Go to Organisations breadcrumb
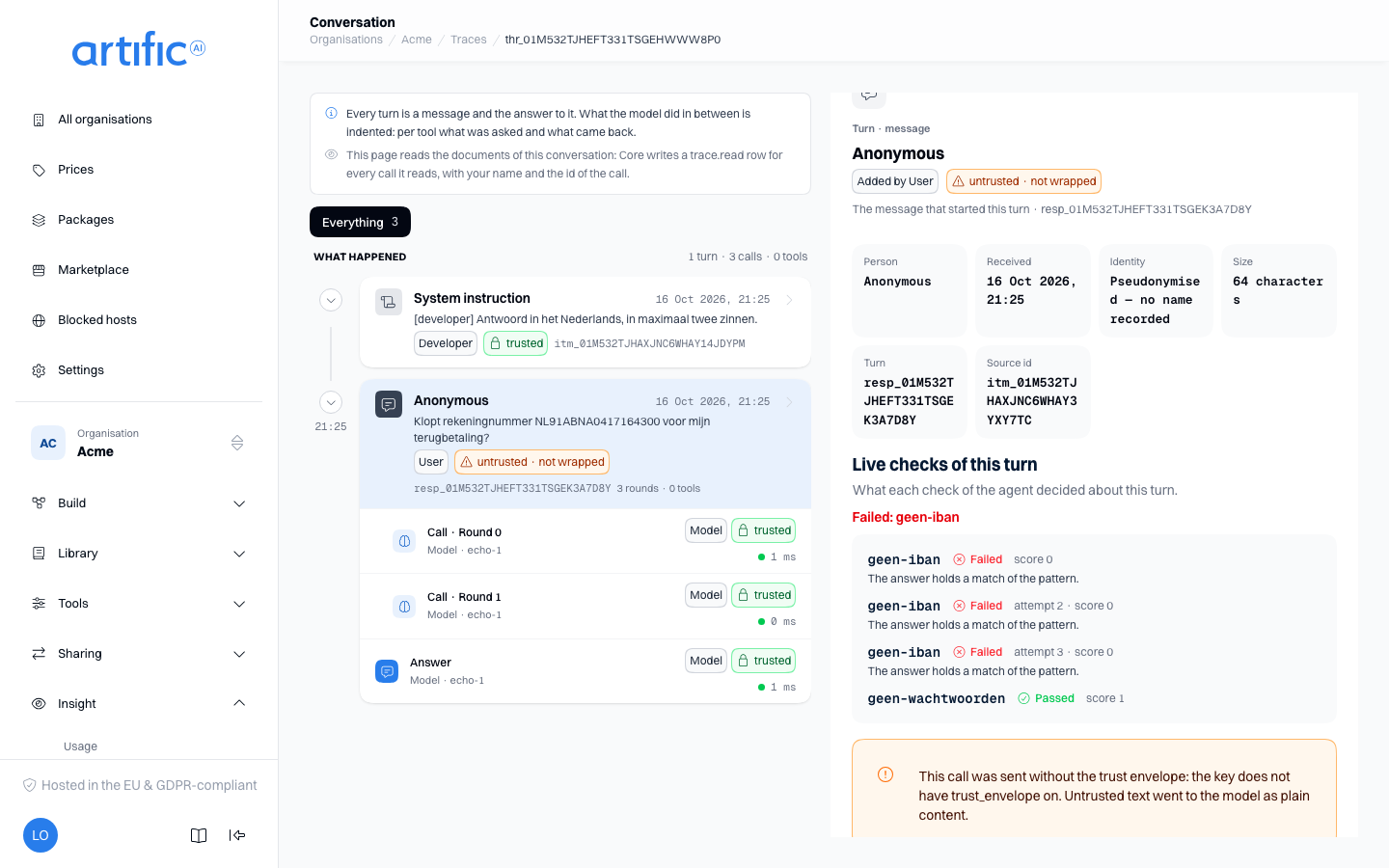This screenshot has height=868, width=1389. (346, 40)
